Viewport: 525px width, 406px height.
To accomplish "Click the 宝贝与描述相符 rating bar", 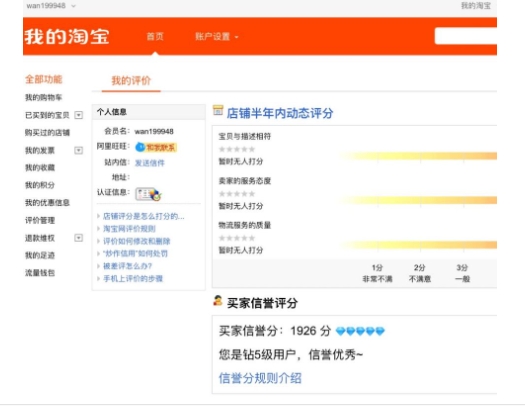I will tap(418, 156).
